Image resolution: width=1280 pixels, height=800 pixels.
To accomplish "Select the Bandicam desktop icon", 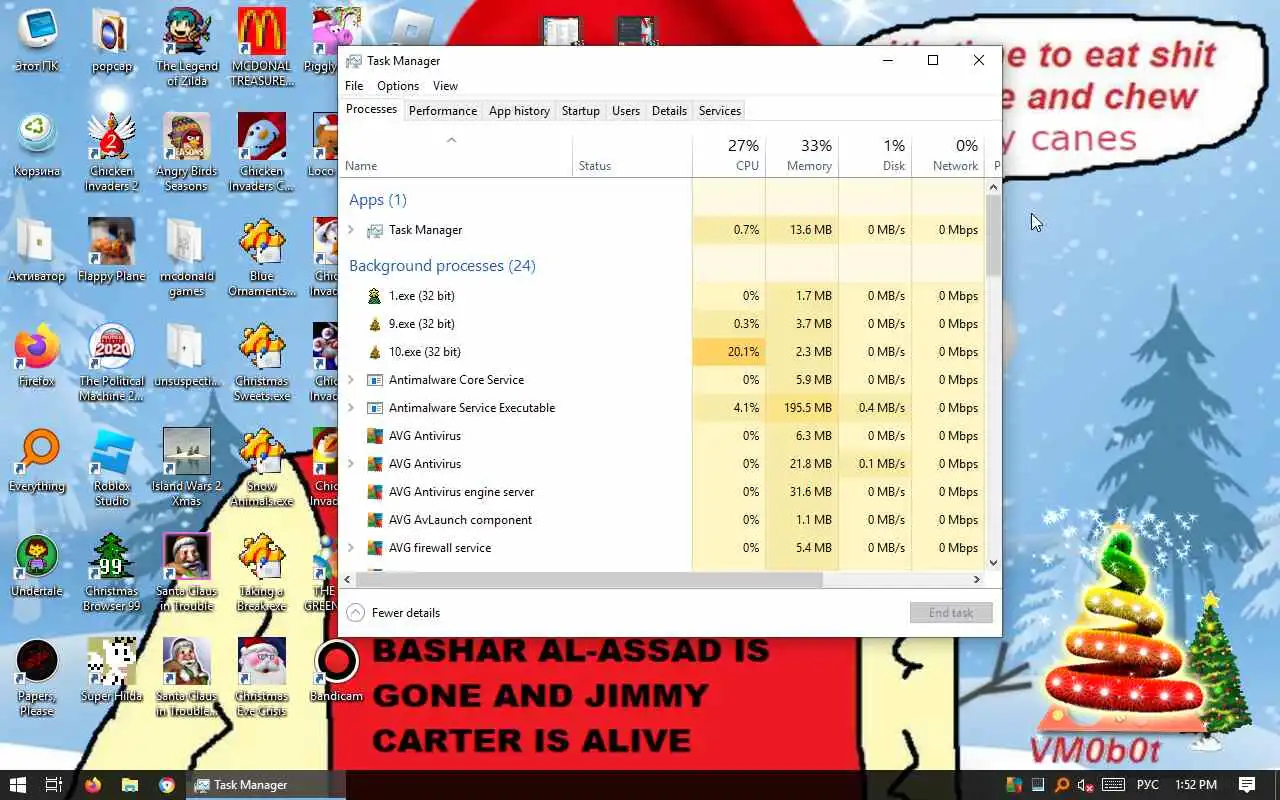I will (336, 671).
